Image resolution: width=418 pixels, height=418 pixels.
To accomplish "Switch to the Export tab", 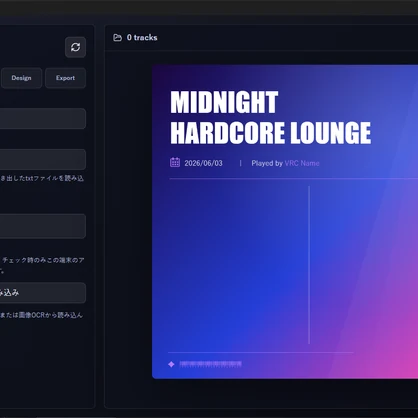I will 65,78.
